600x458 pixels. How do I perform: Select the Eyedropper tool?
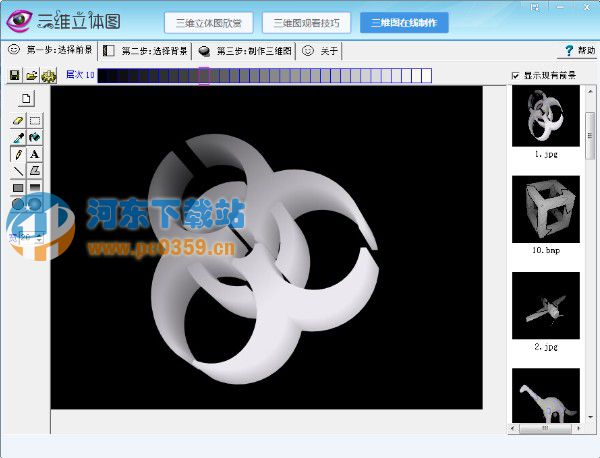pyautogui.click(x=18, y=138)
